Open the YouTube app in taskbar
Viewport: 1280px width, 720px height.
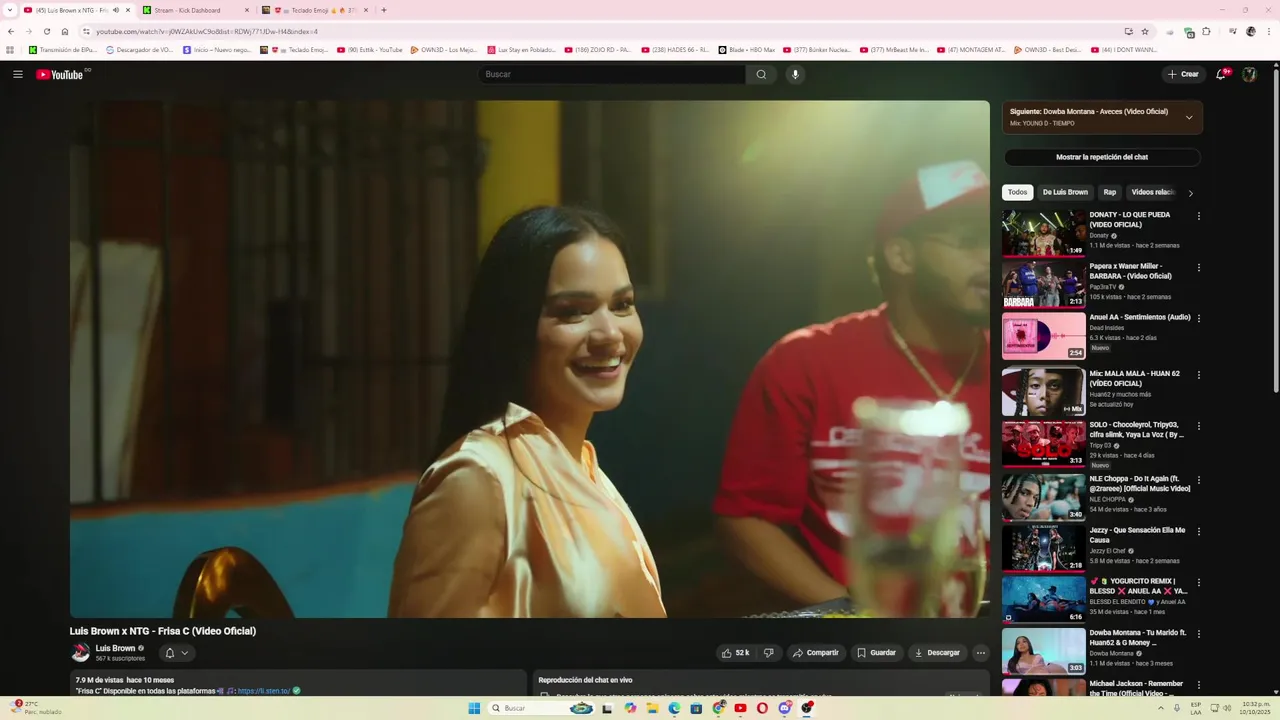[x=740, y=708]
